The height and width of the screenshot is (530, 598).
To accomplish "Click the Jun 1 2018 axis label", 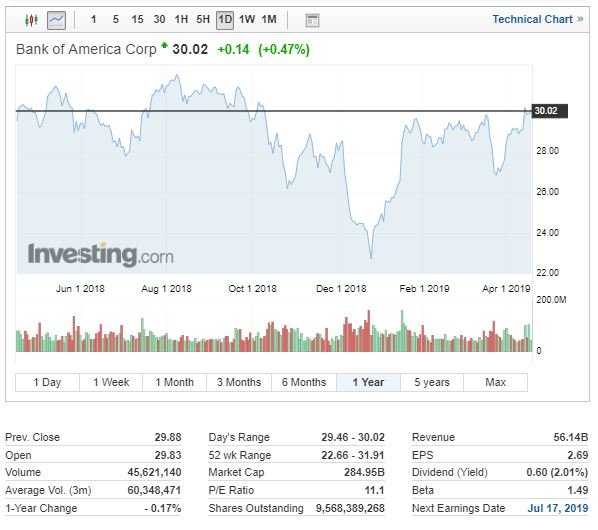I will (x=80, y=289).
